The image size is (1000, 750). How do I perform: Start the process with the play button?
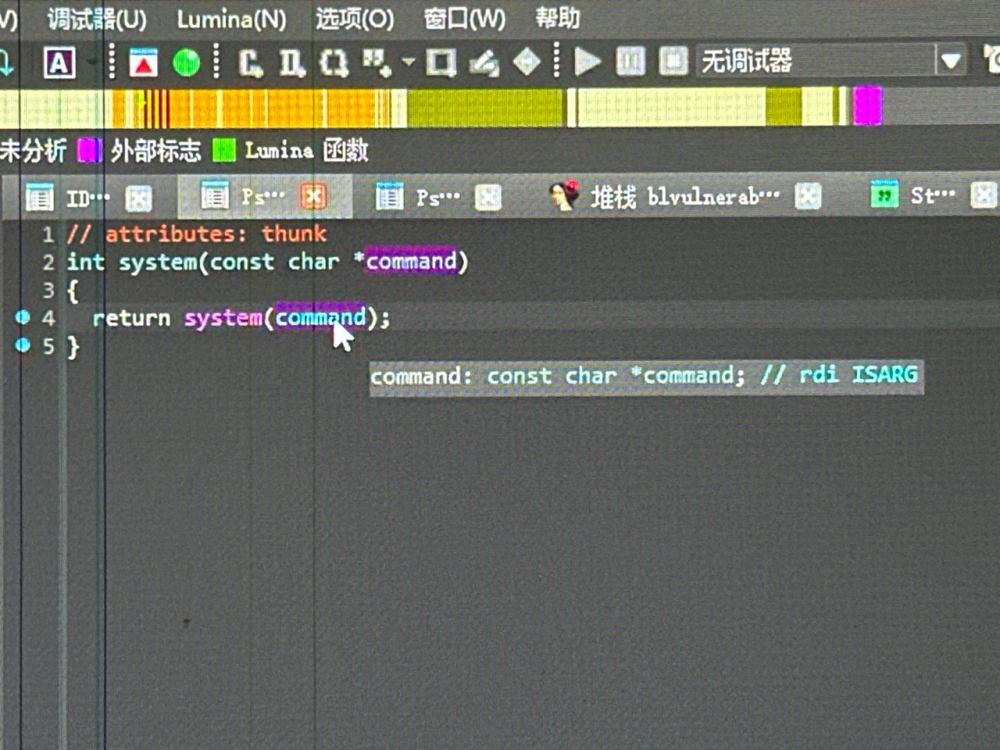587,62
